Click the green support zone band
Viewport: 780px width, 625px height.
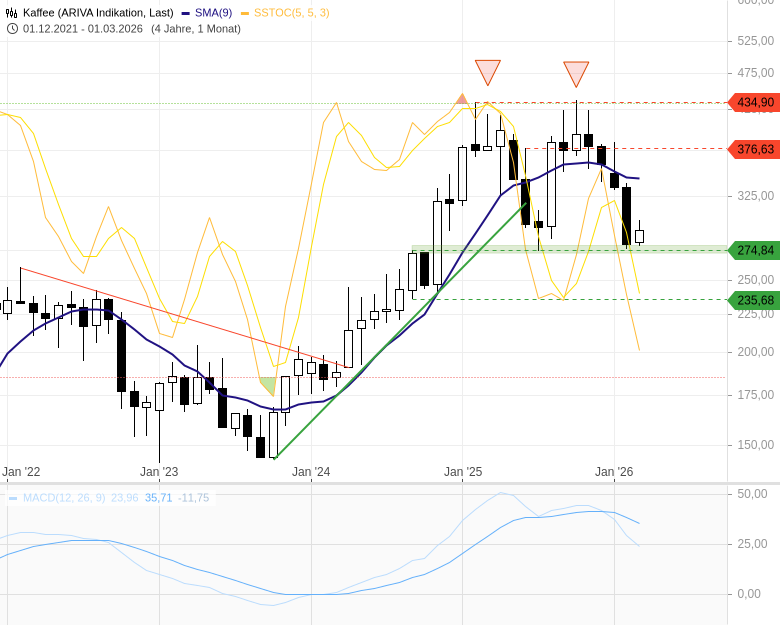(568, 249)
